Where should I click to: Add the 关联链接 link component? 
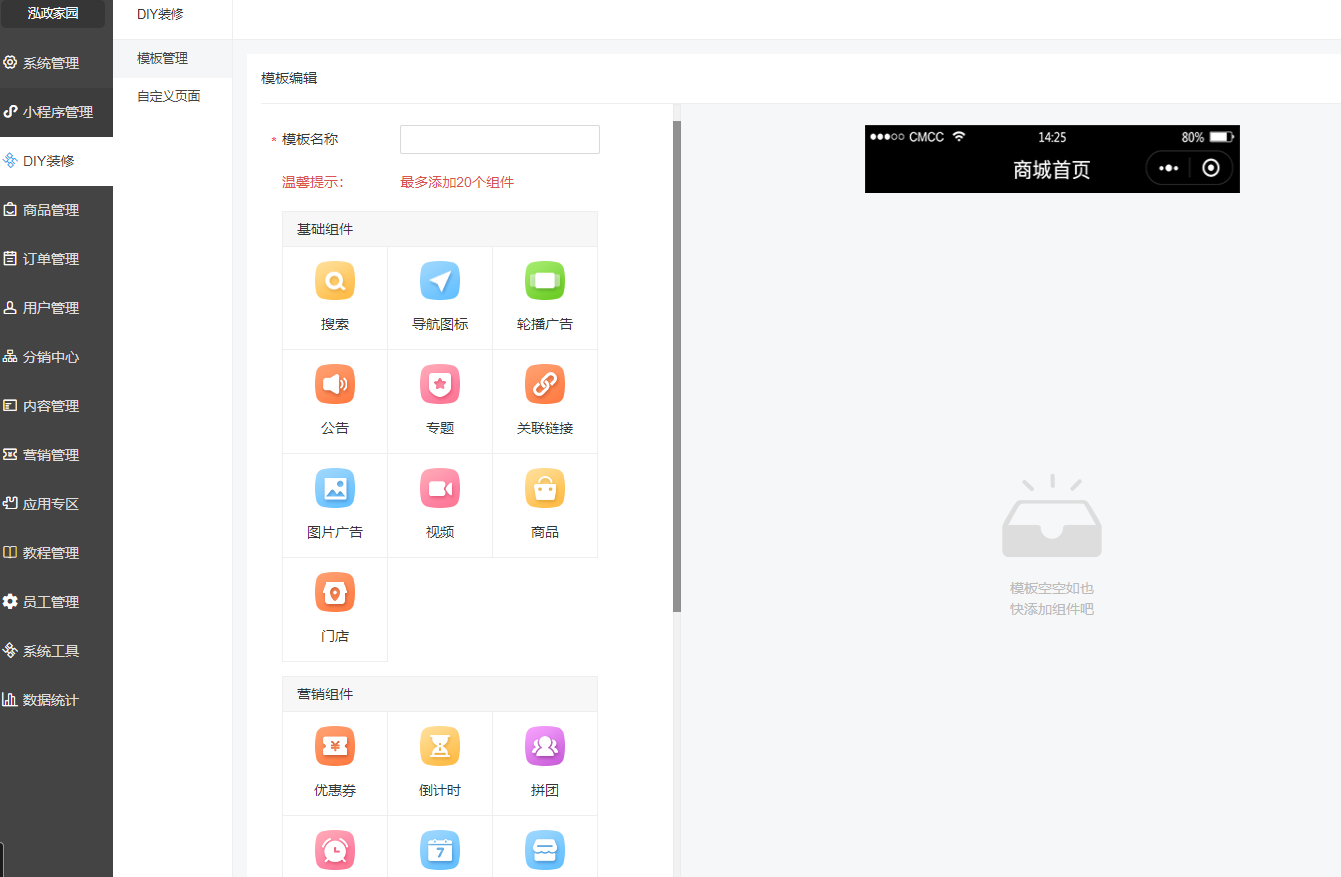[x=545, y=400]
